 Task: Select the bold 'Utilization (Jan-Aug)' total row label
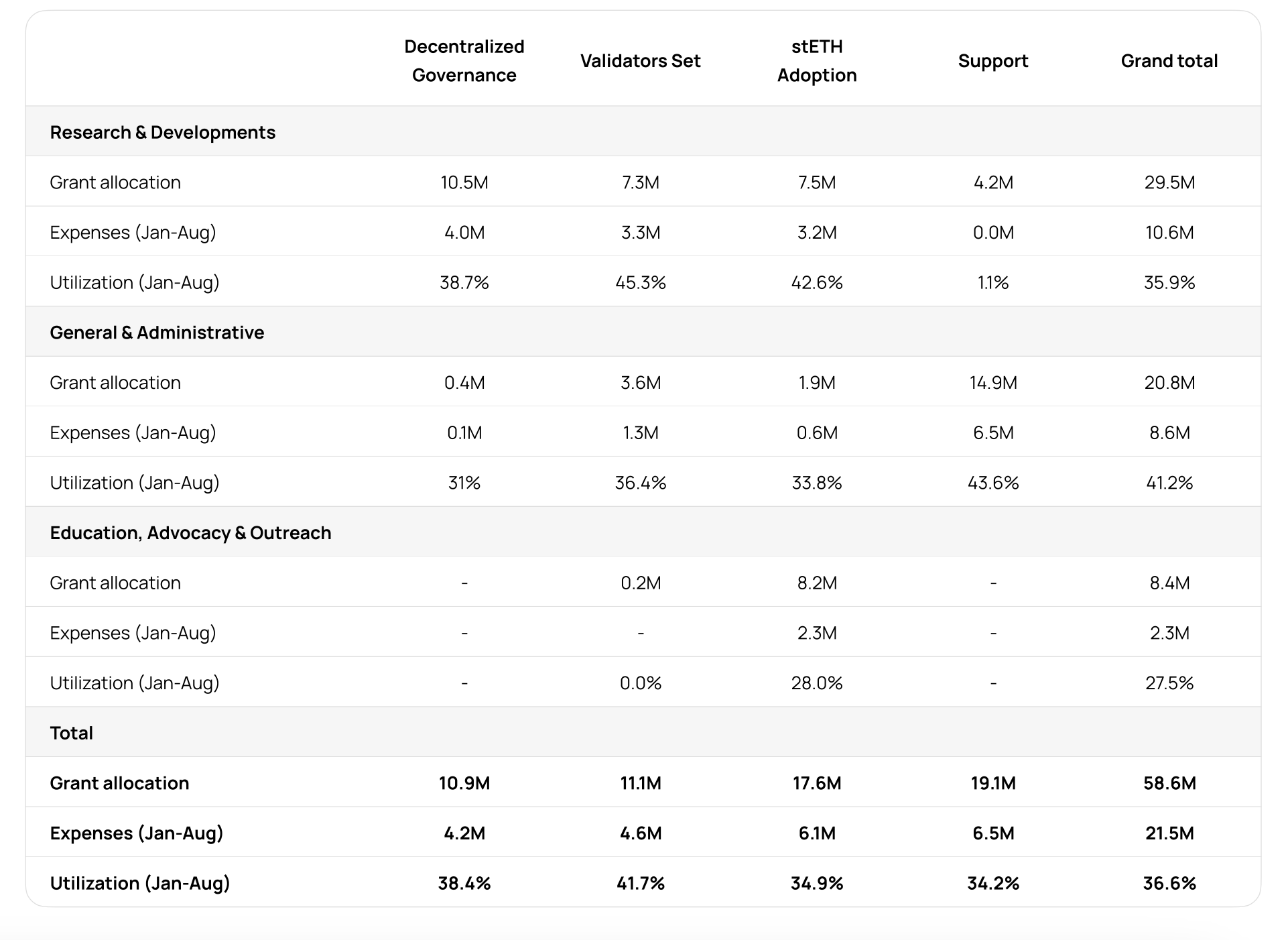tap(139, 883)
